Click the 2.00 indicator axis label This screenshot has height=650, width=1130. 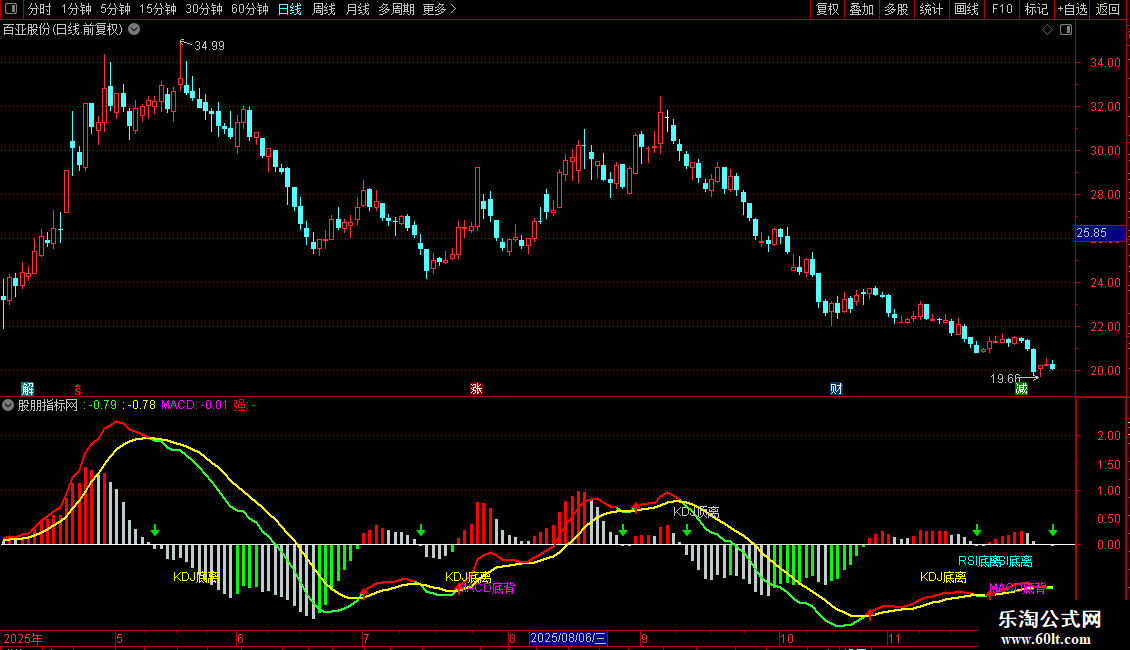(x=1108, y=436)
